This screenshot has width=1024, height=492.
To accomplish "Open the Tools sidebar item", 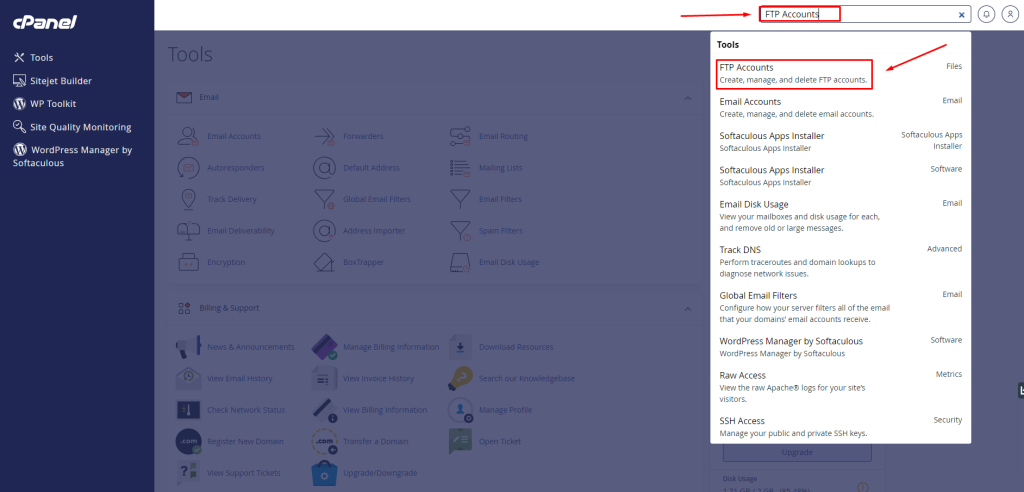I will [33, 57].
